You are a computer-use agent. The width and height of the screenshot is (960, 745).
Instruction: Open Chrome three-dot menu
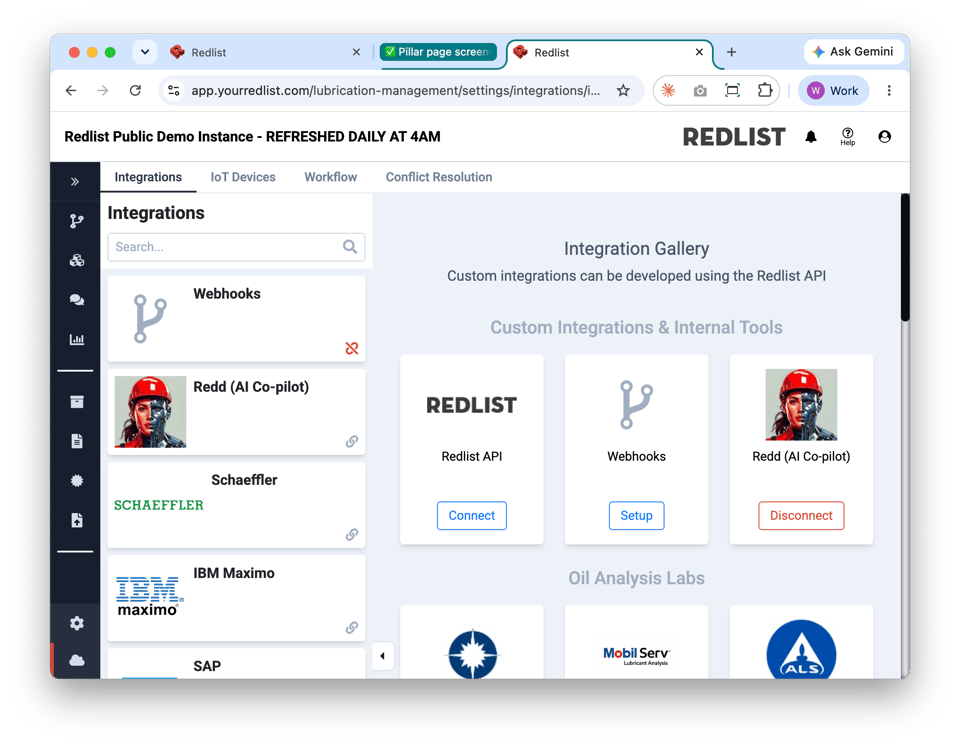(889, 91)
